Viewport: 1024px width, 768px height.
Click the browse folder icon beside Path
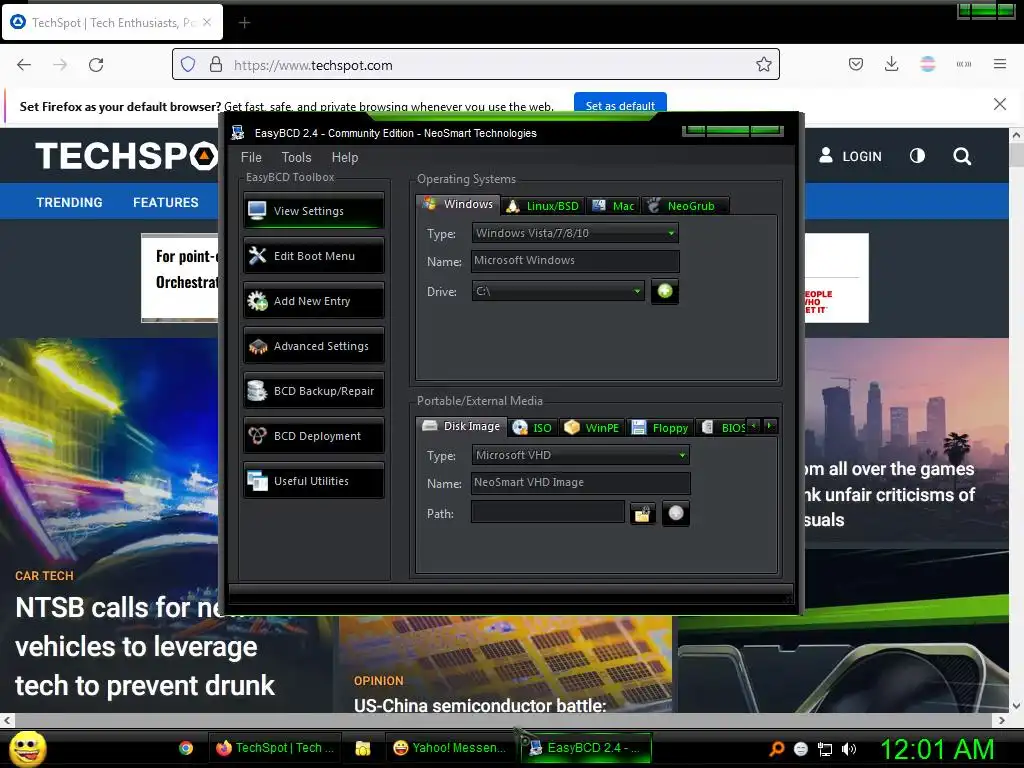click(643, 514)
